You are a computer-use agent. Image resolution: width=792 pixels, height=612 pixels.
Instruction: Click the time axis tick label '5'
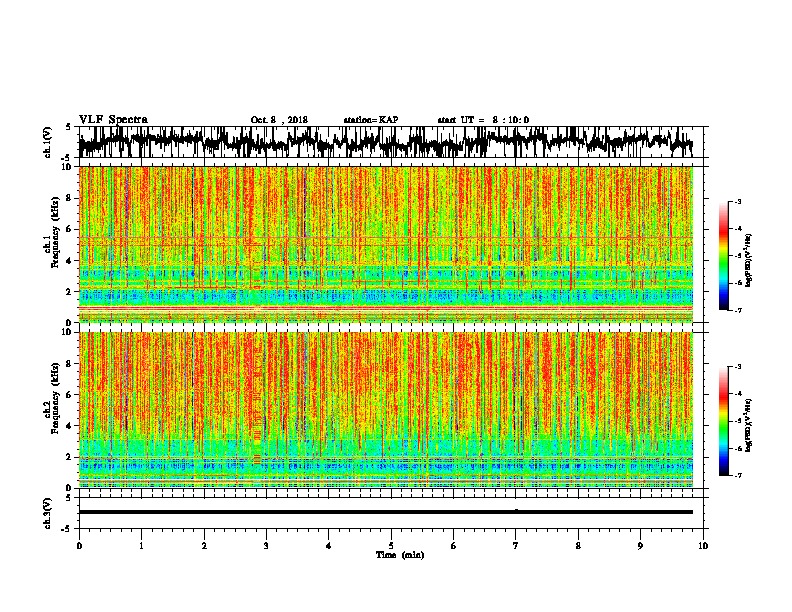391,546
